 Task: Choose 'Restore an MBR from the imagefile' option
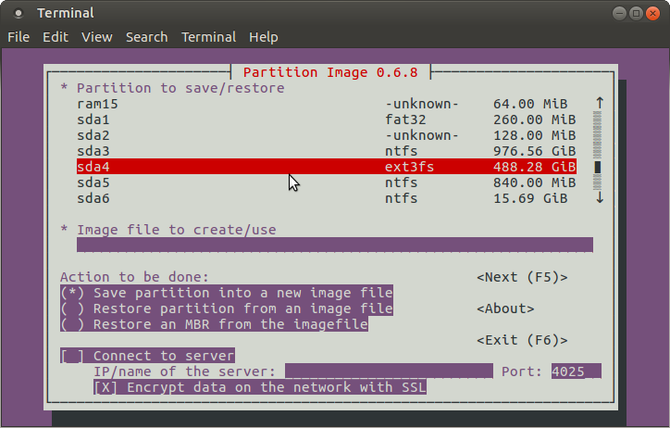214,324
